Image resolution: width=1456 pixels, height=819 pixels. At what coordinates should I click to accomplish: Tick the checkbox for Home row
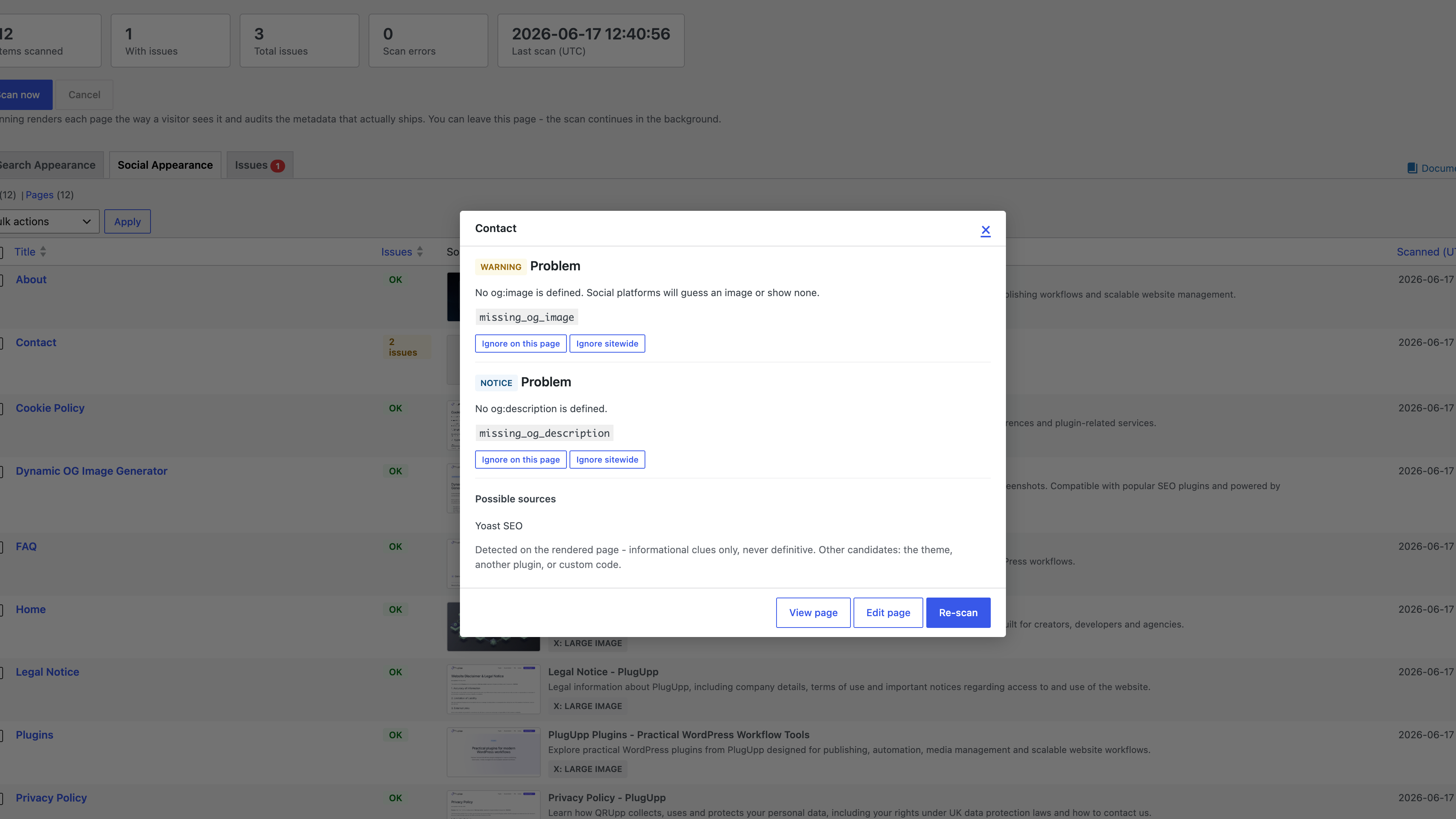pos(0,610)
